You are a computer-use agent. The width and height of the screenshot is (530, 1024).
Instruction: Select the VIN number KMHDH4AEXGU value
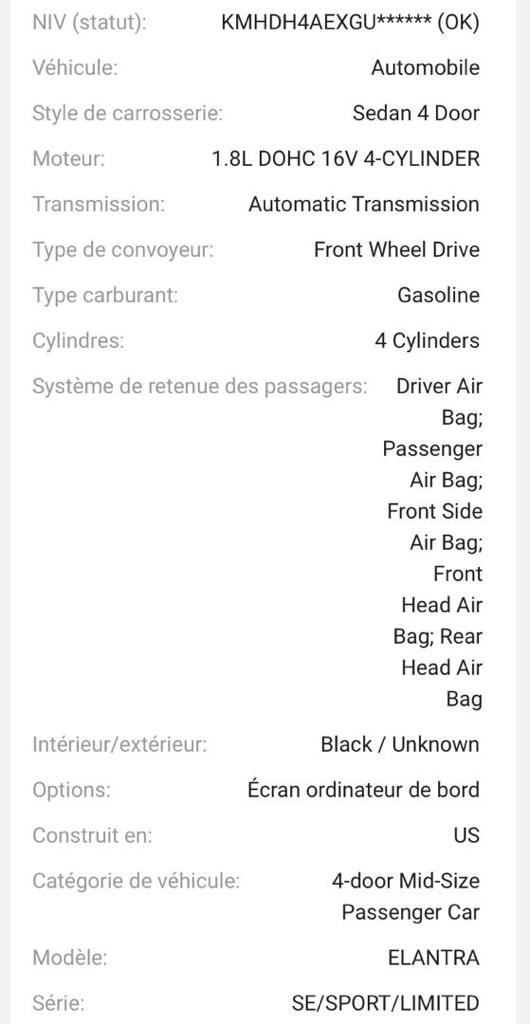coord(351,22)
